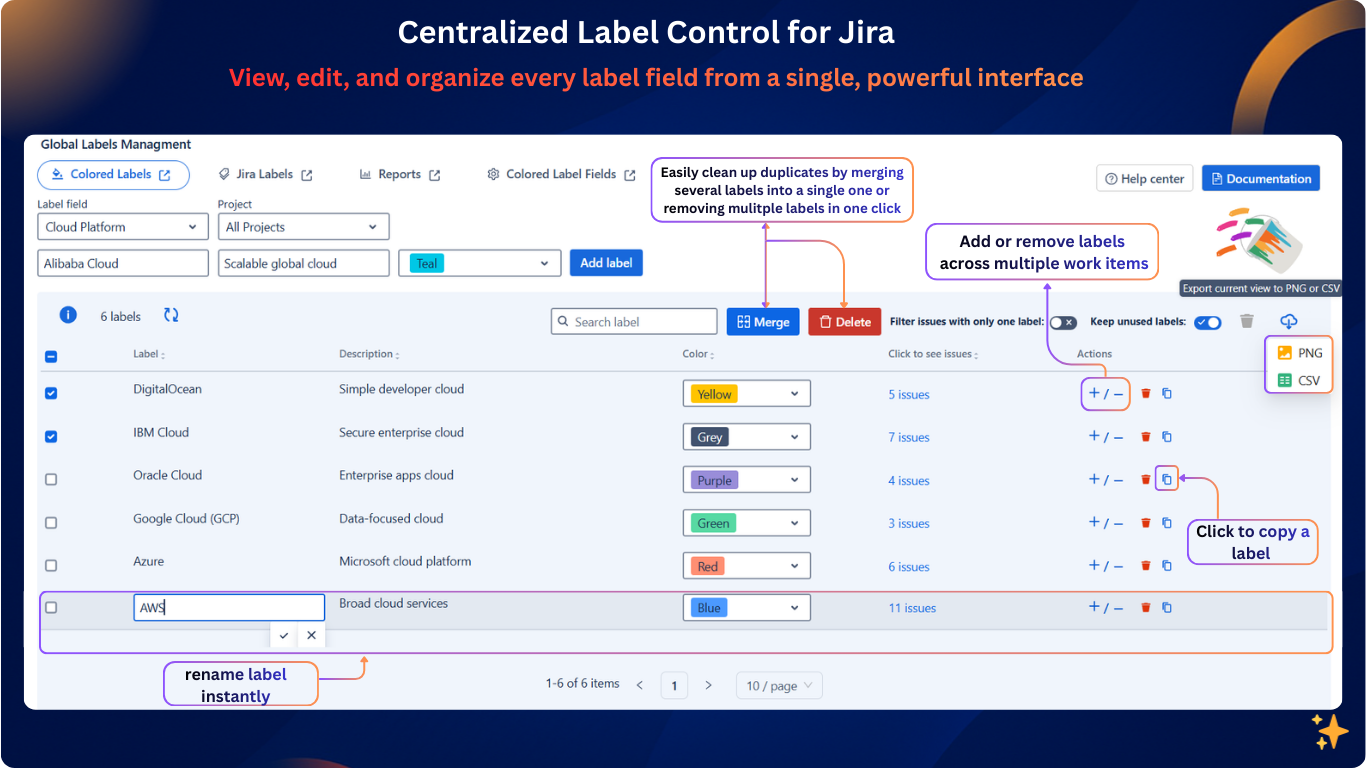Export current view as CSV
Image resolution: width=1366 pixels, height=768 pixels.
(1297, 376)
